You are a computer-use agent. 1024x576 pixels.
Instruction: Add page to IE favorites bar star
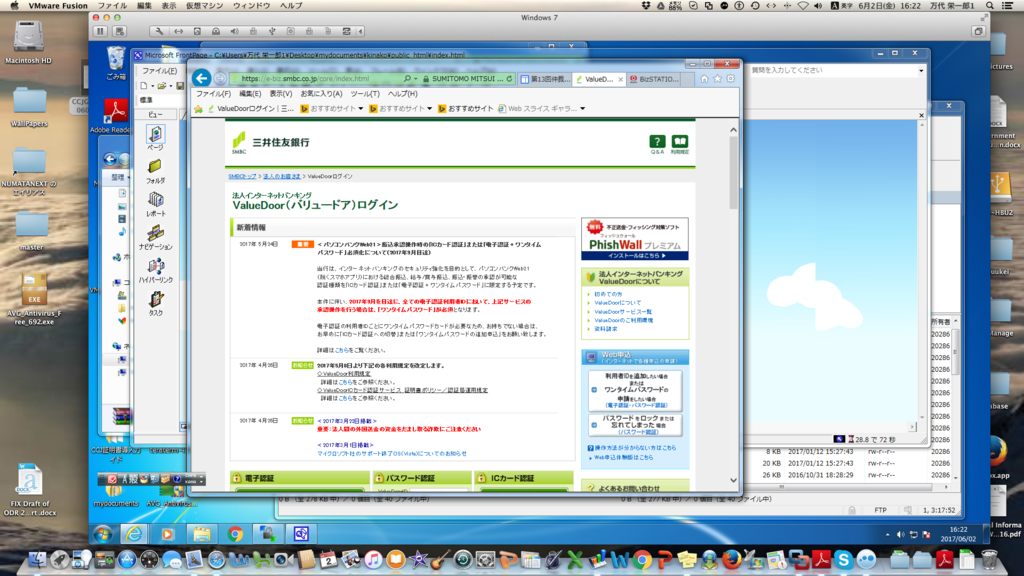click(x=199, y=109)
